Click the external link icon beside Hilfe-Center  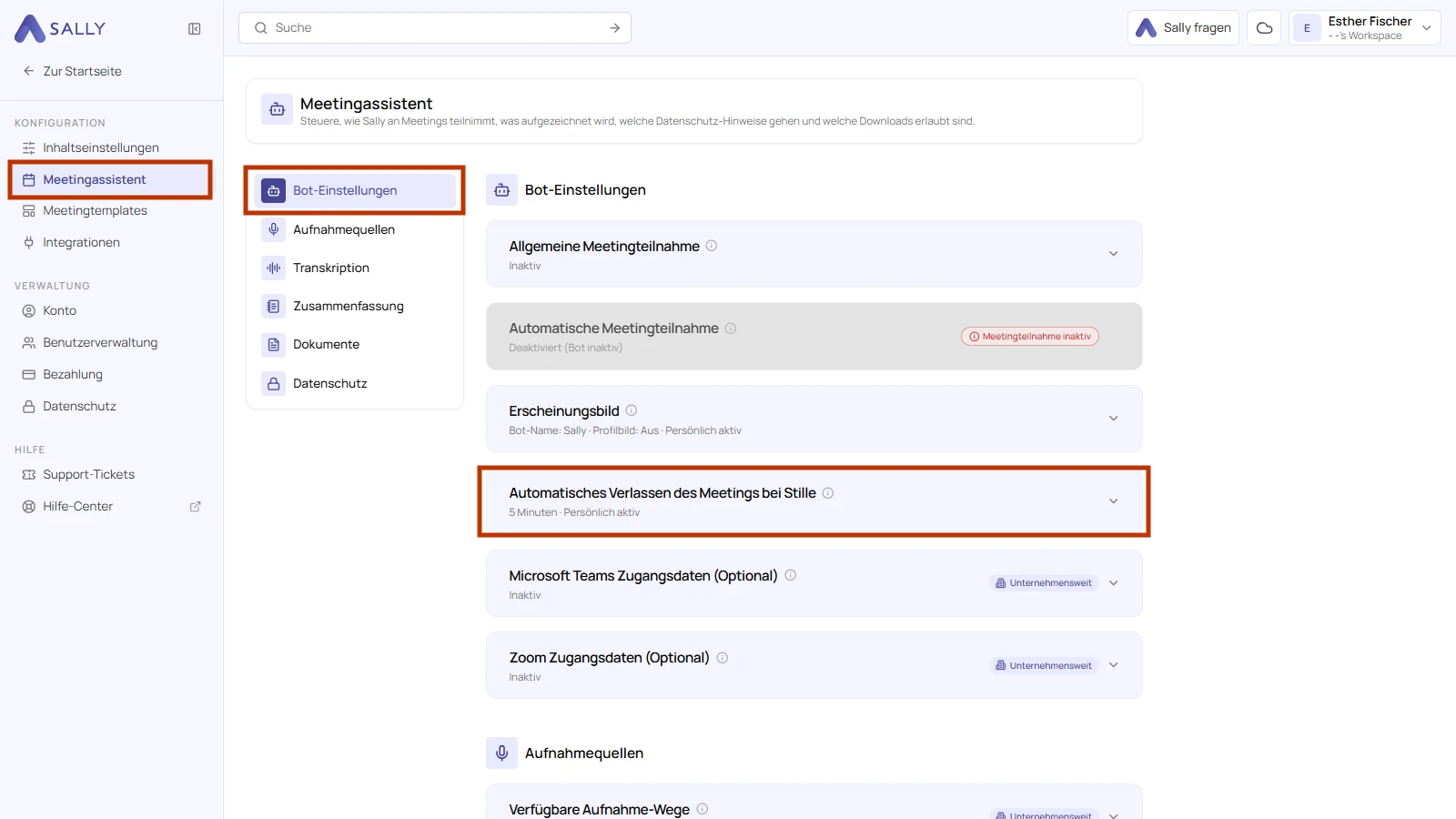pos(195,507)
